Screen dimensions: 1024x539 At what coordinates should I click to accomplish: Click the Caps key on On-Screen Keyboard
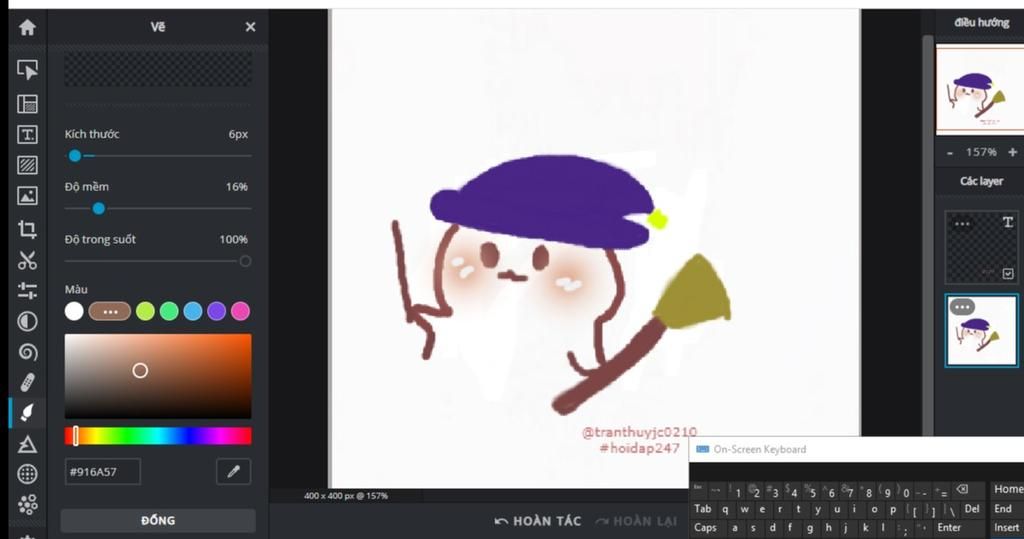(x=705, y=527)
